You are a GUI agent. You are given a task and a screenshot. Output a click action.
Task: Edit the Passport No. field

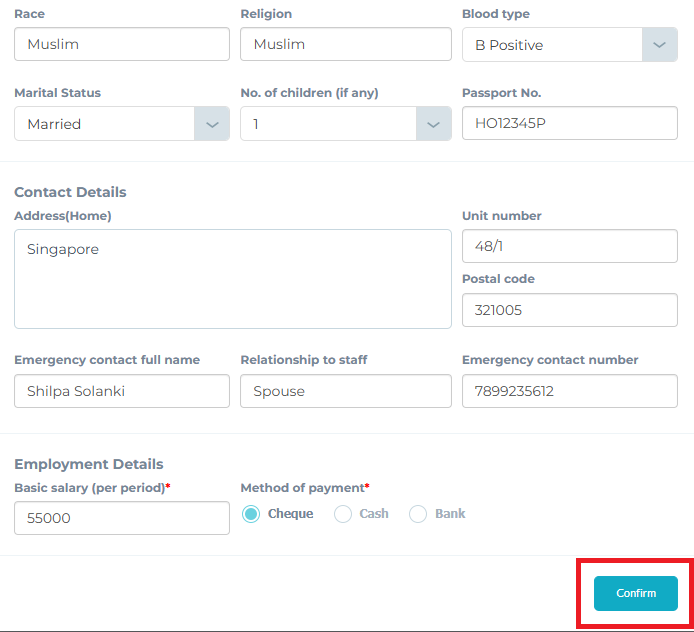point(570,123)
